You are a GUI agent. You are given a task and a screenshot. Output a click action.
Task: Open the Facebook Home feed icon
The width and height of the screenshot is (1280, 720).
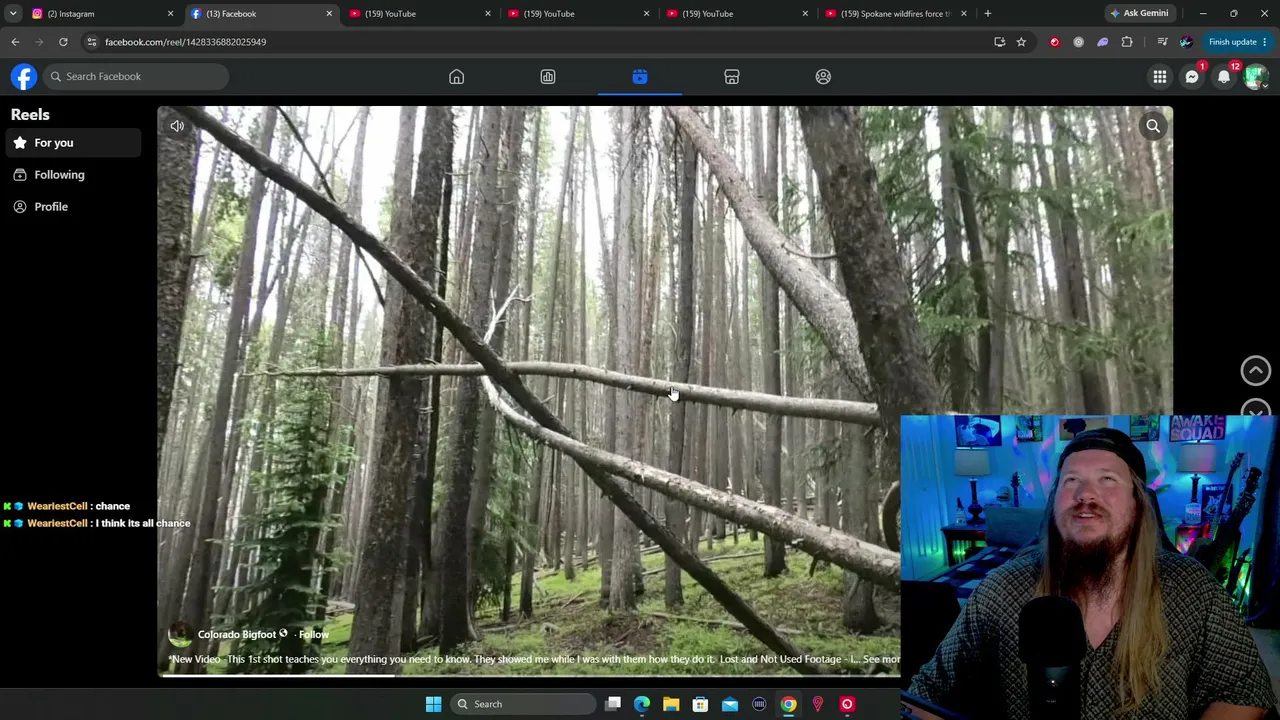click(456, 77)
